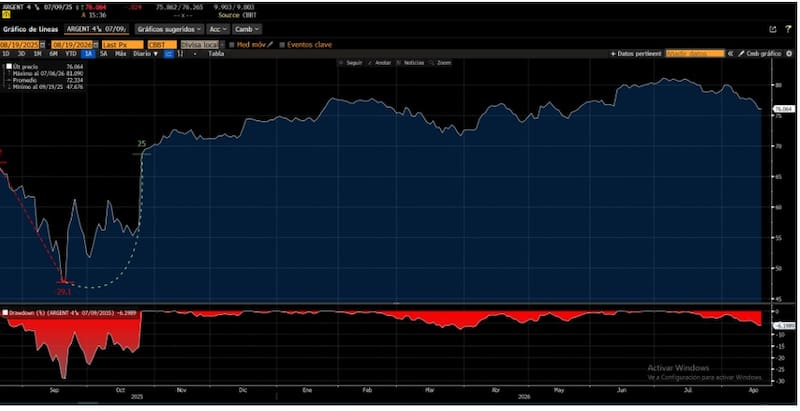Select the line chart type icon

pyautogui.click(x=168, y=54)
